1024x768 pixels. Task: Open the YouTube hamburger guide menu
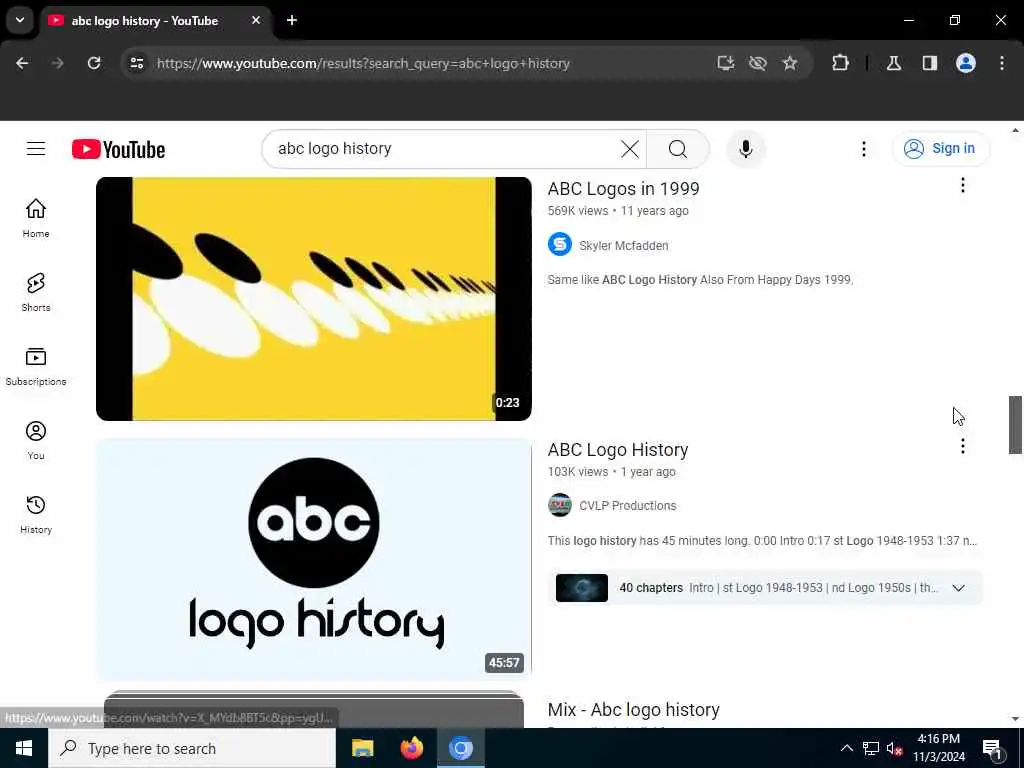36,149
